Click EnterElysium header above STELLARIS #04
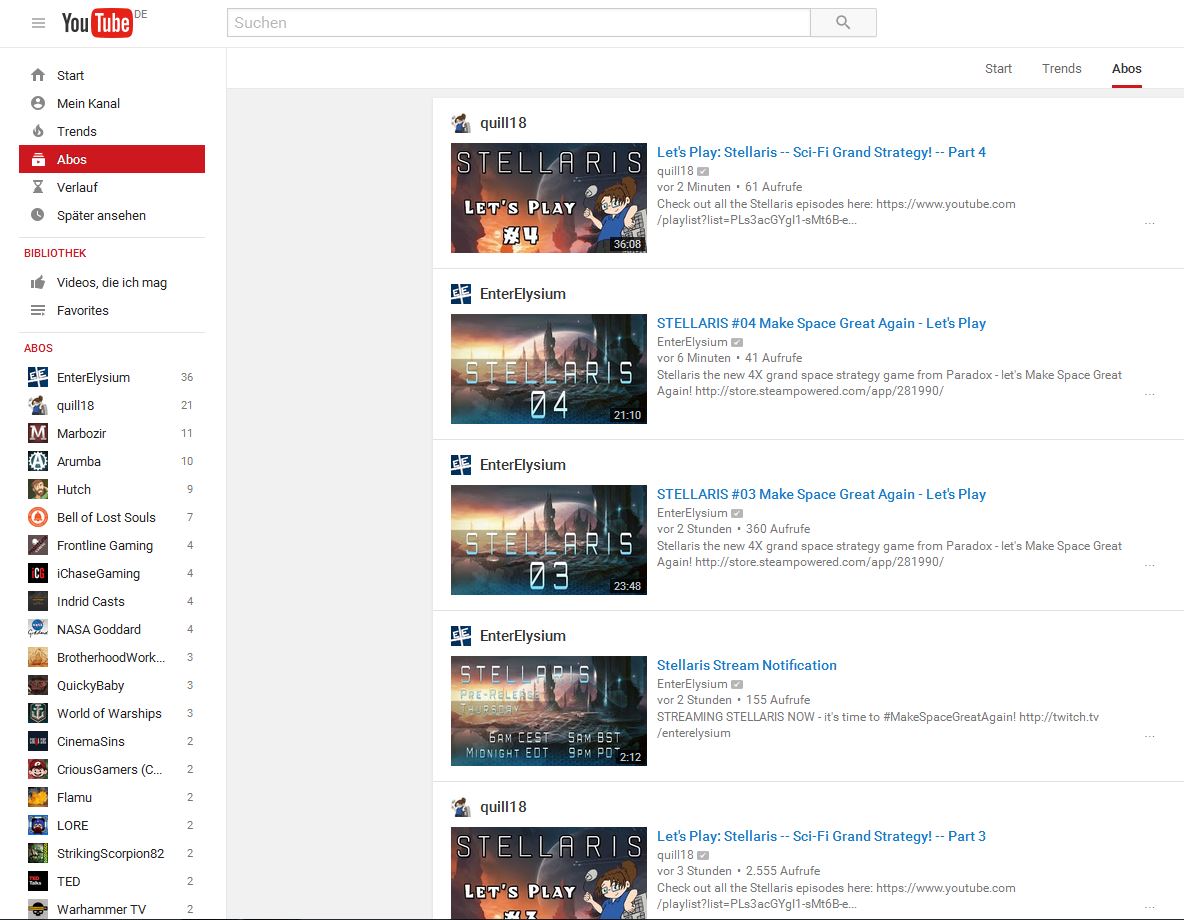 (x=523, y=294)
